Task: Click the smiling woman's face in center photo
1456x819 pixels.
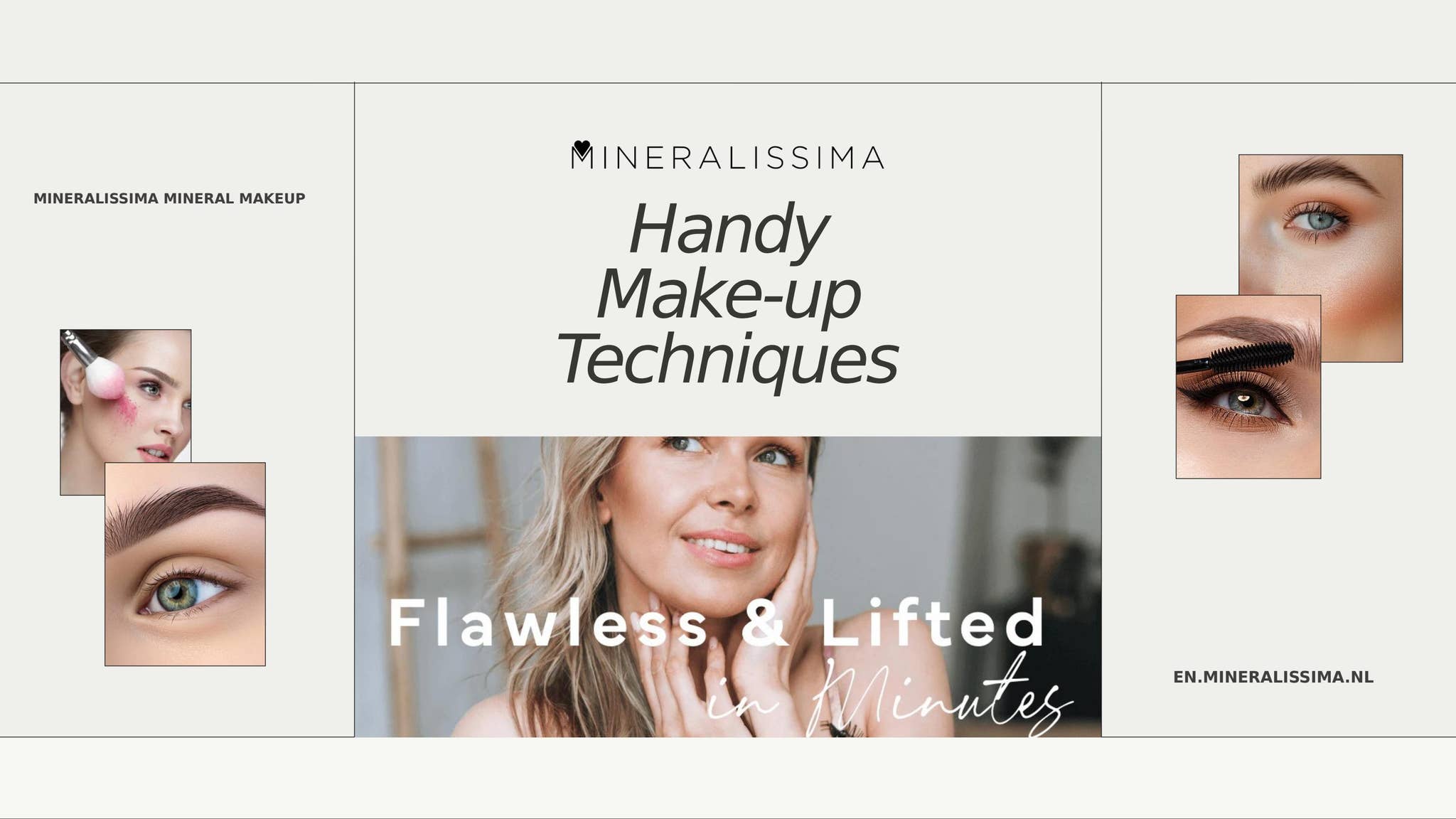Action: coord(718,498)
